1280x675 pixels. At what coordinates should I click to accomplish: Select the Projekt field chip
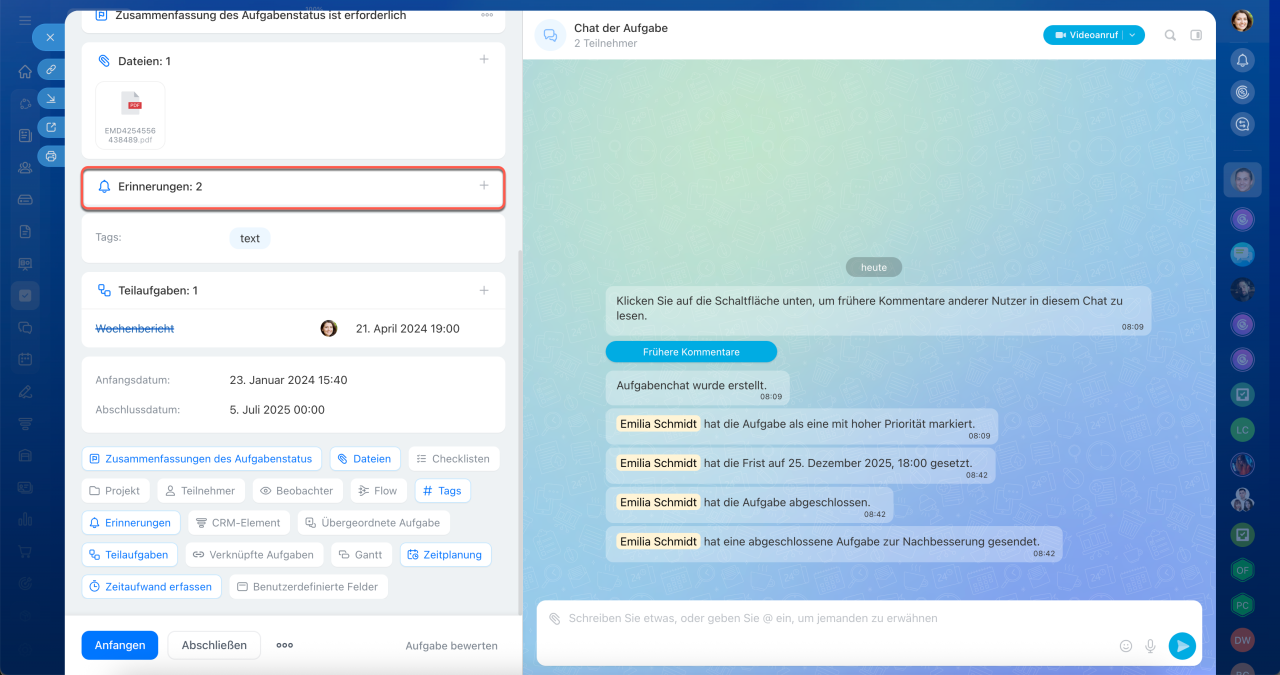[x=115, y=491]
